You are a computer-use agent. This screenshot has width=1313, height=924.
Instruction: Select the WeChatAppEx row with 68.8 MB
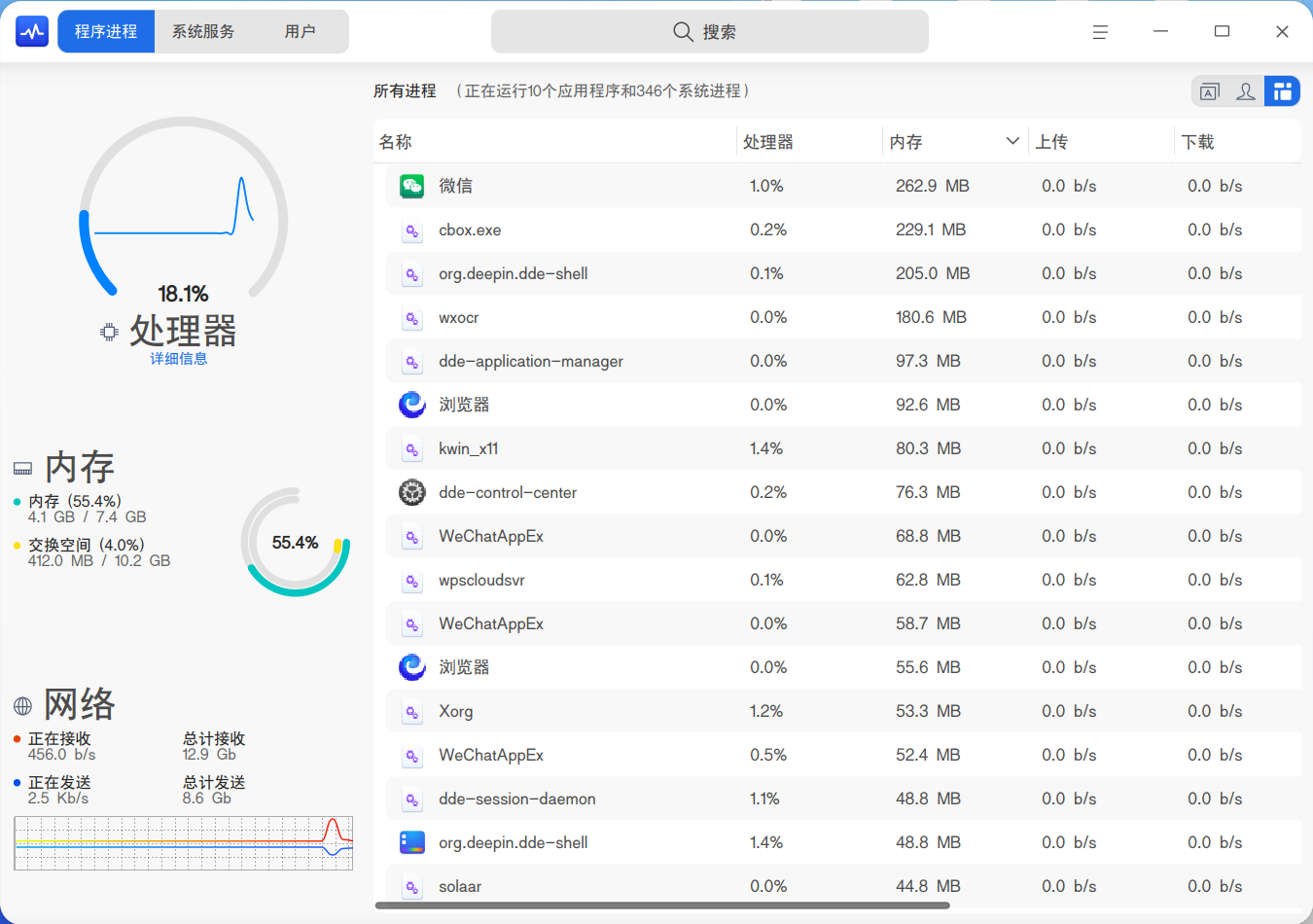(842, 536)
